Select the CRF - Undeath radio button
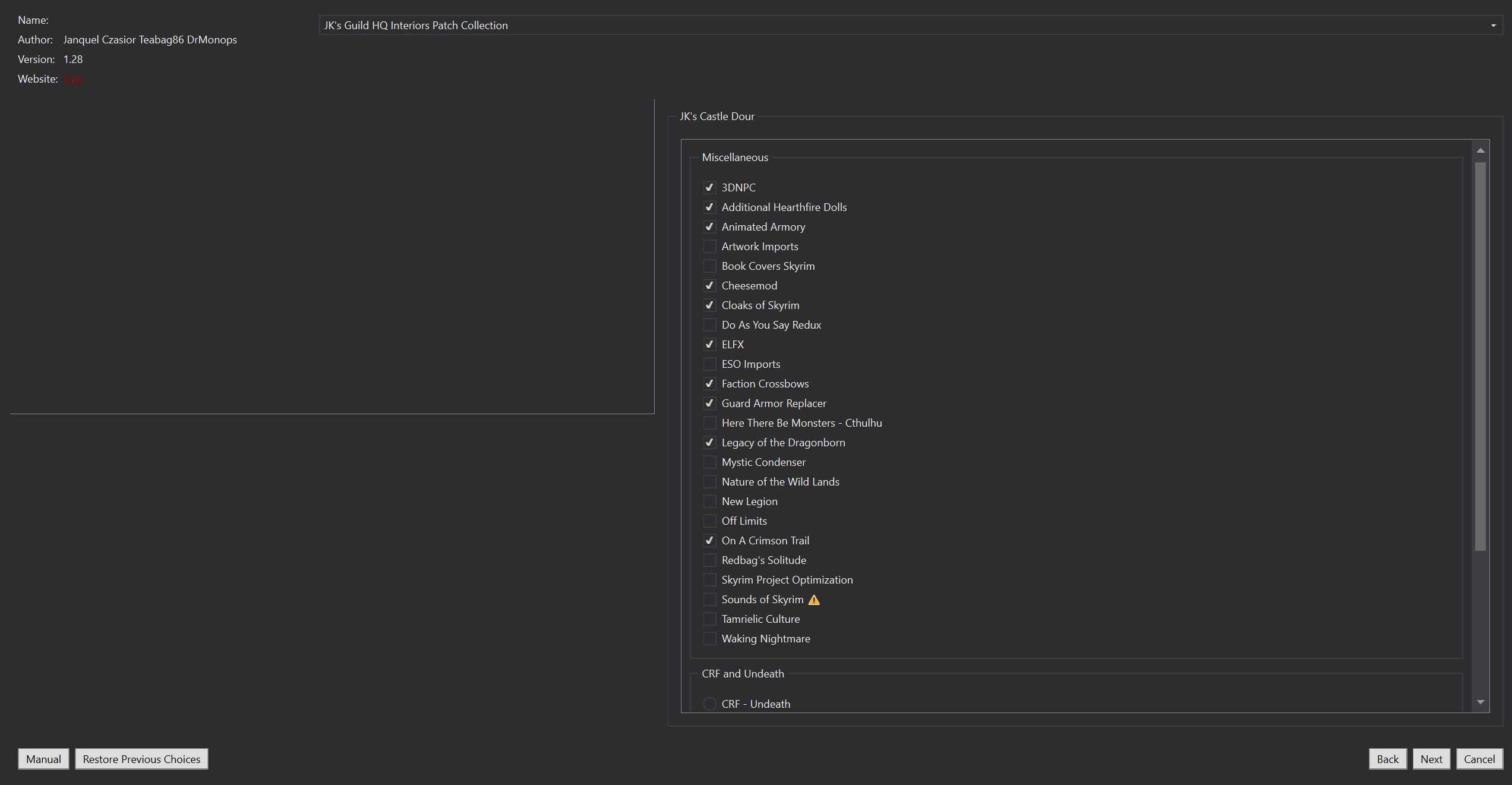Image resolution: width=1512 pixels, height=785 pixels. coord(709,704)
